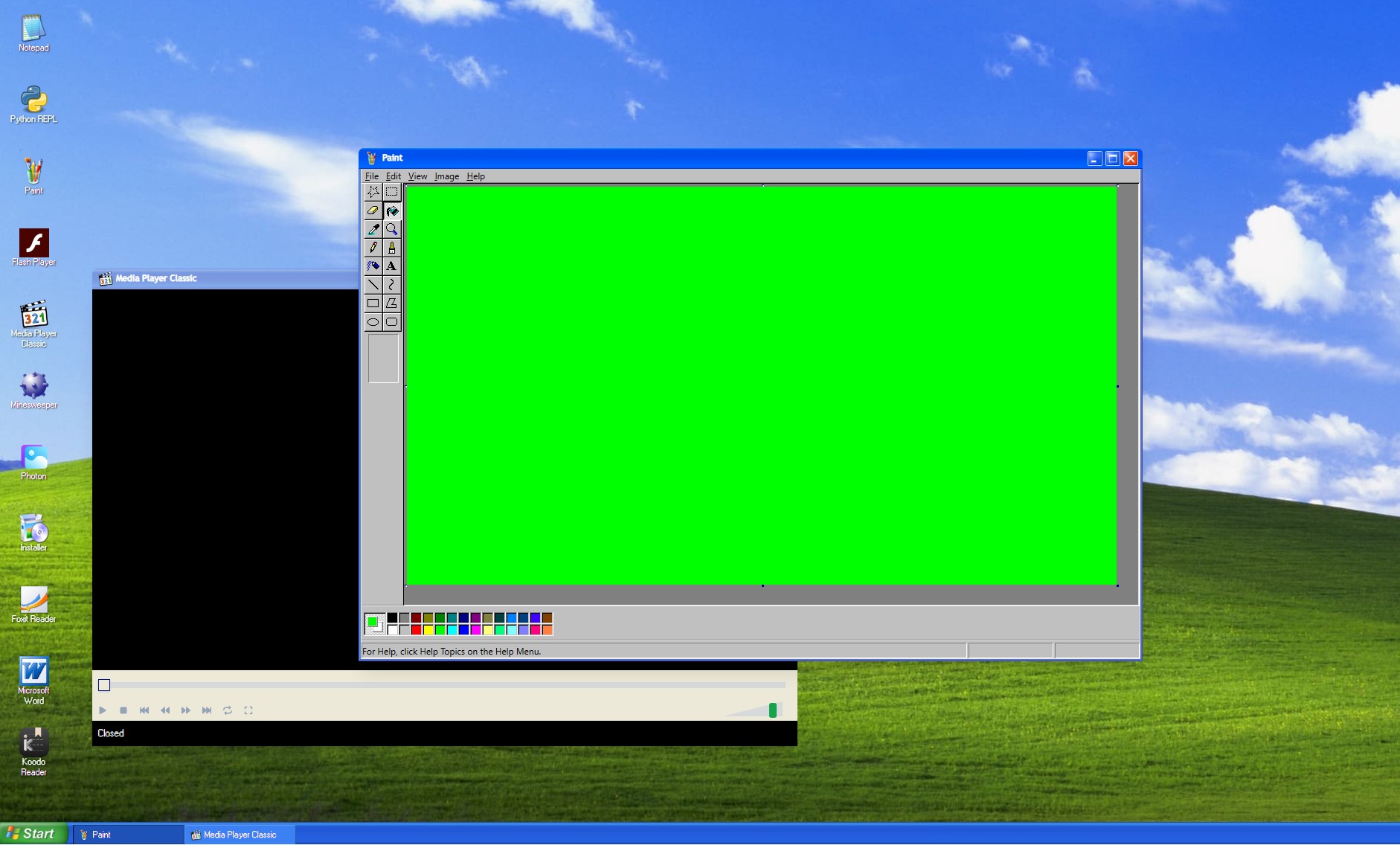The image size is (1400, 845).
Task: Select the Free-Form Select tool
Action: coord(373,192)
